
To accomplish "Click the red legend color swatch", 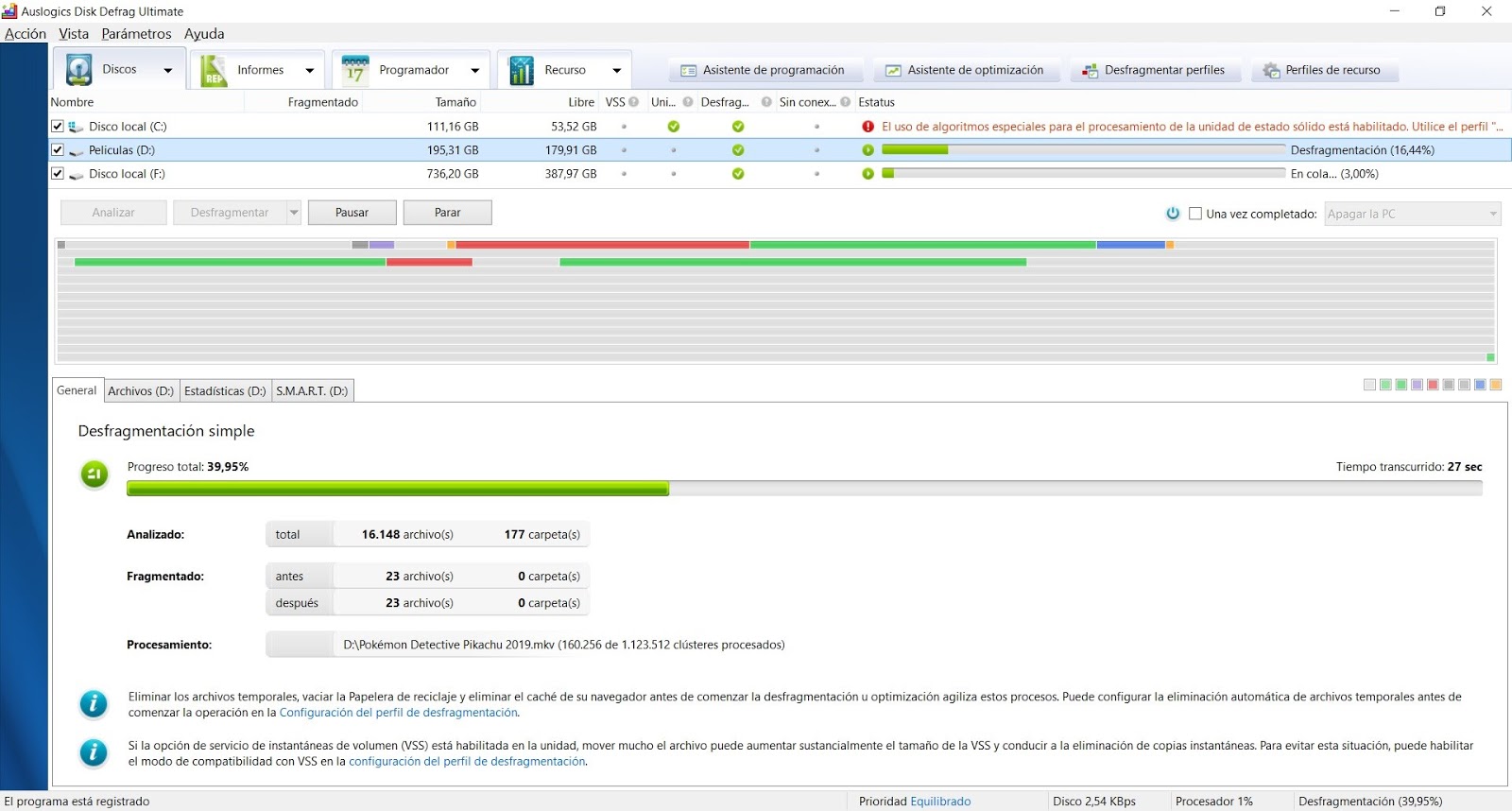I will (x=1433, y=385).
